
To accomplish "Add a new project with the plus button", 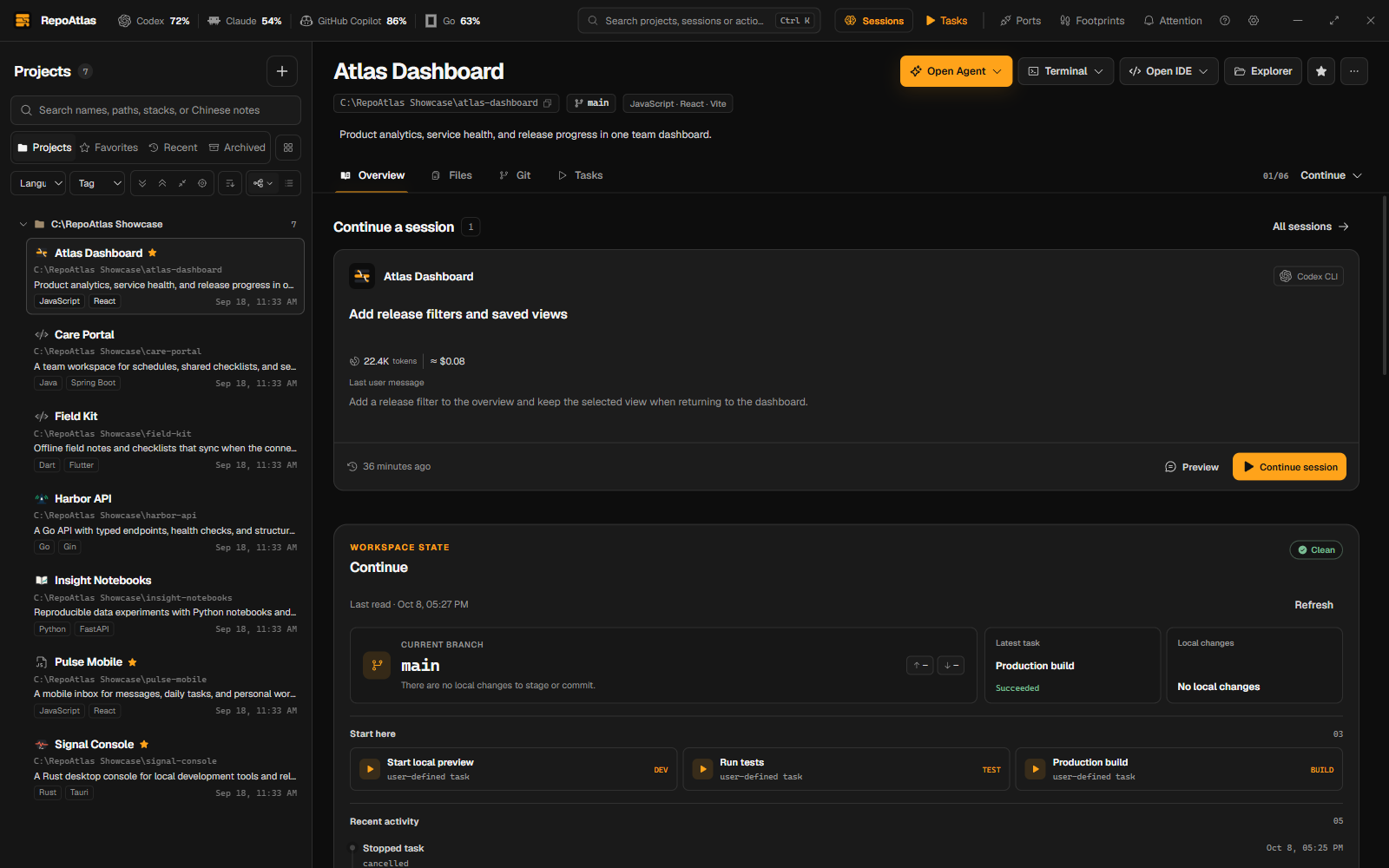I will 282,71.
